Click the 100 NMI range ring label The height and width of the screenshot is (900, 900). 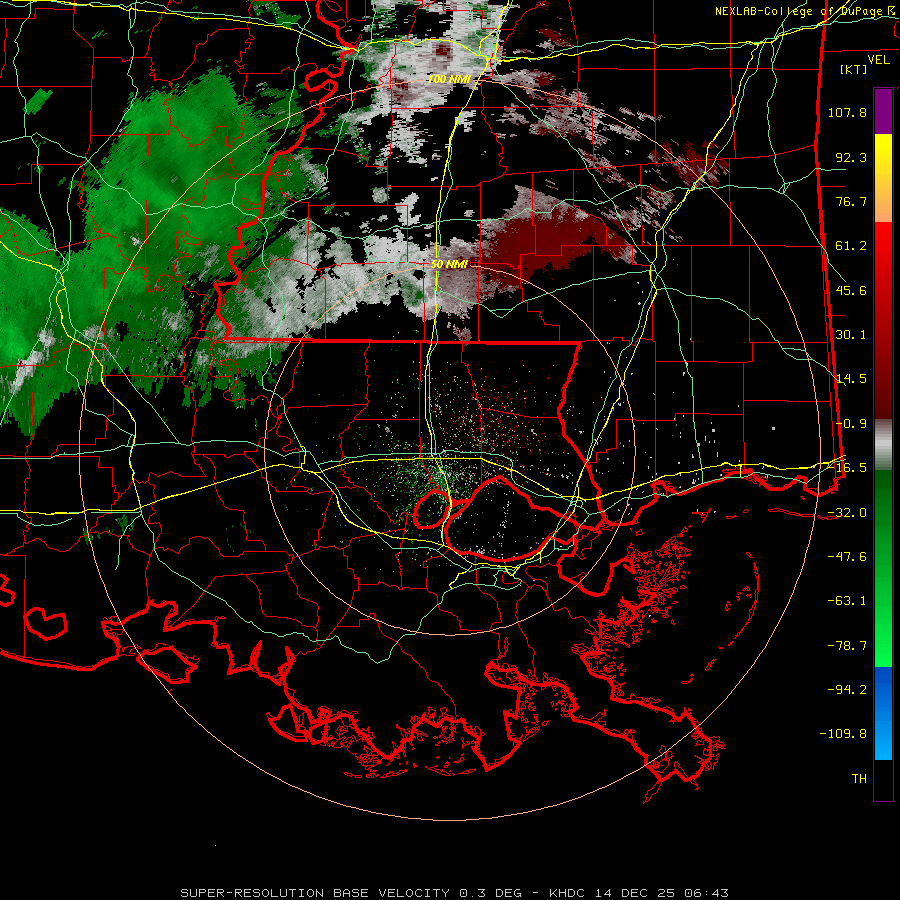[x=449, y=79]
